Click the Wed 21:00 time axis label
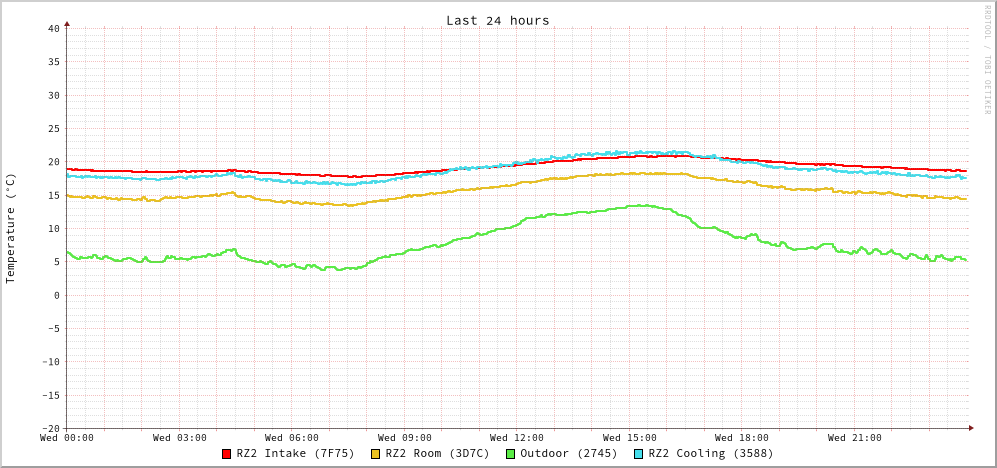The image size is (997, 468). point(855,438)
